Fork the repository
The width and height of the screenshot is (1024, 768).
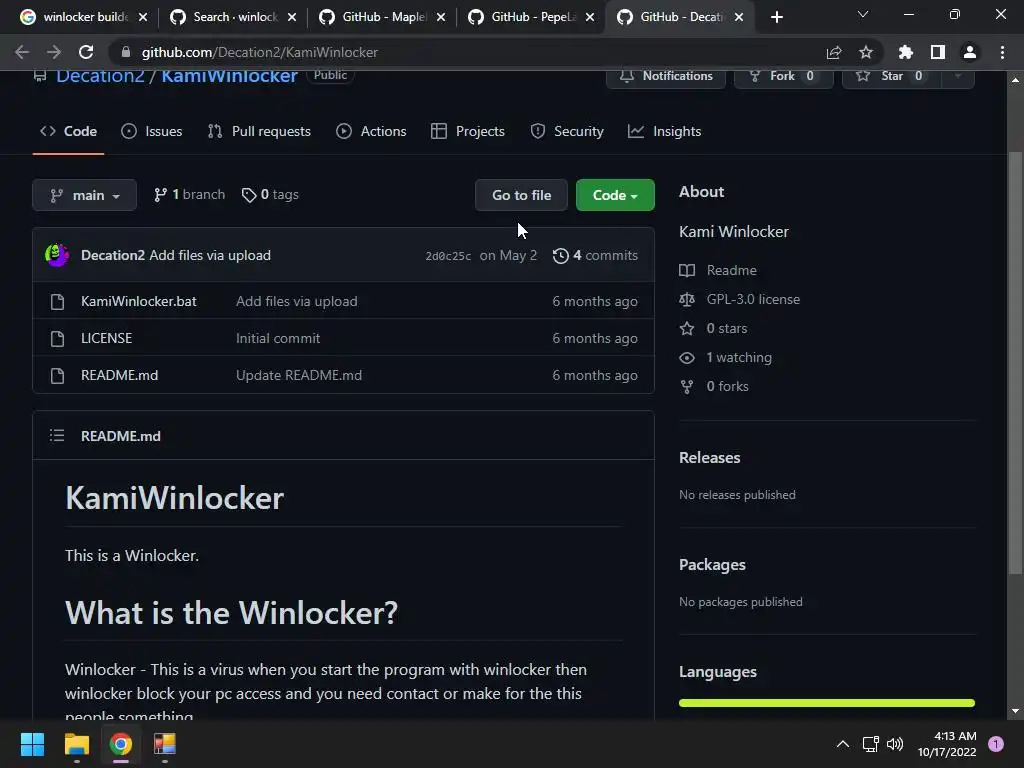point(783,76)
